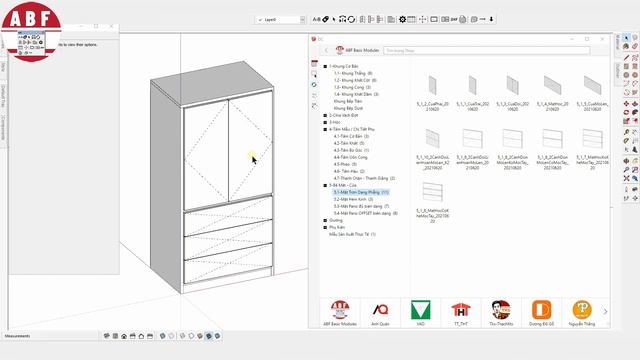Select Mẫu Sản Xuất Thực Tế item
The width and height of the screenshot is (640, 360).
click(x=352, y=234)
